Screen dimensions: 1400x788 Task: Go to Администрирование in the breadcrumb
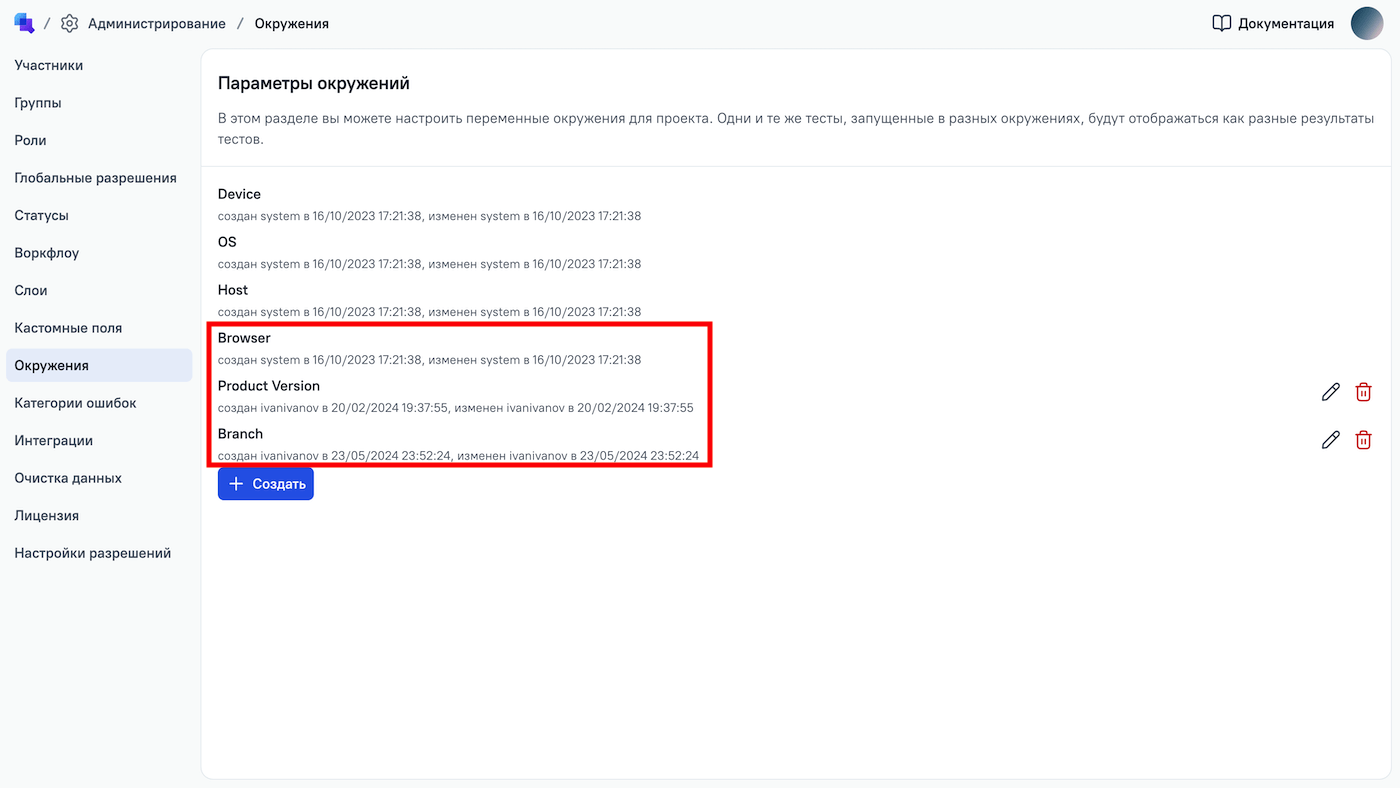click(157, 23)
